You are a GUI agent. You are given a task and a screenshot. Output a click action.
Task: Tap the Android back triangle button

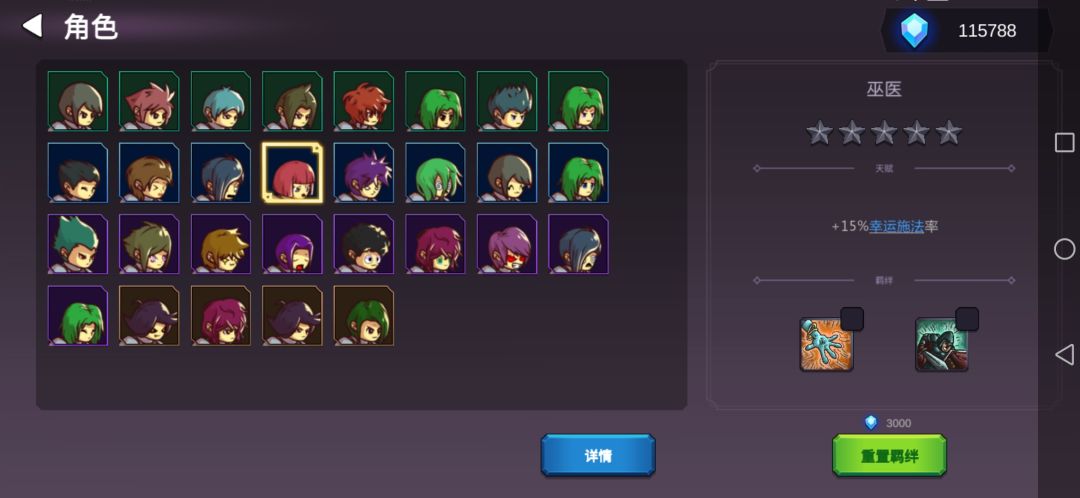tap(1064, 355)
